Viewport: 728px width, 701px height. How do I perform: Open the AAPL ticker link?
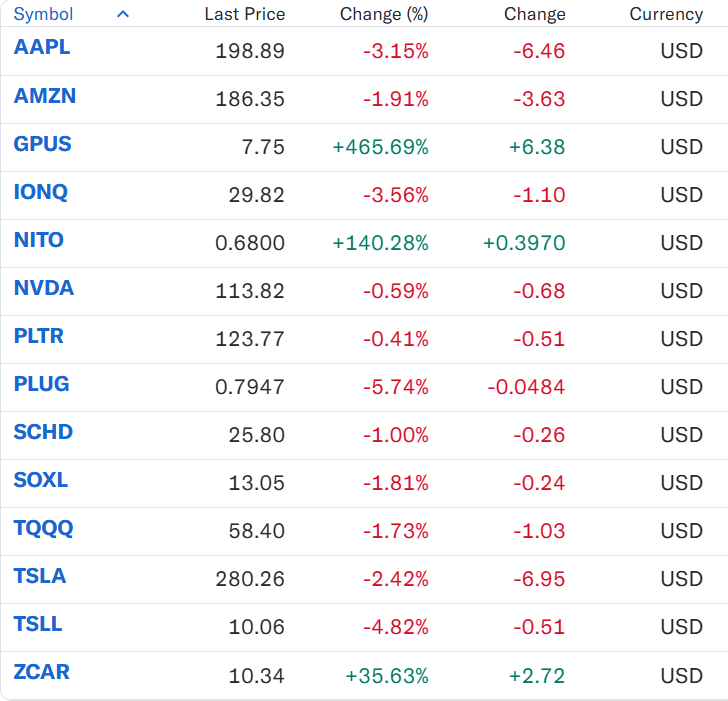tap(42, 47)
